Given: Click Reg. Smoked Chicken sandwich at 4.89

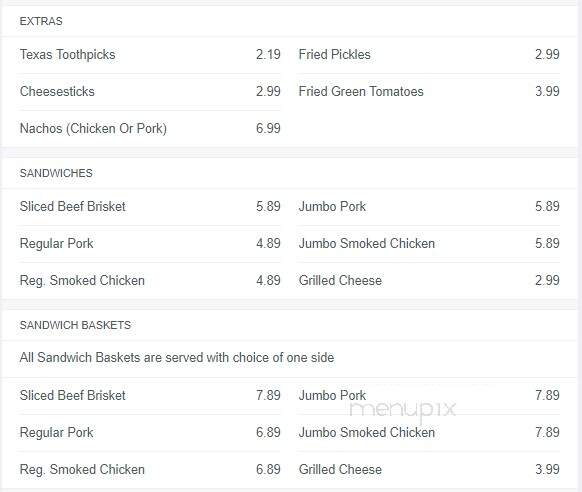Looking at the screenshot, I should point(150,281).
